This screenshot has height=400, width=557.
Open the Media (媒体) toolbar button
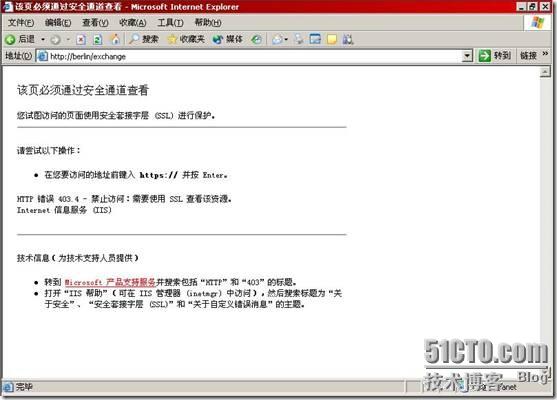click(x=228, y=39)
